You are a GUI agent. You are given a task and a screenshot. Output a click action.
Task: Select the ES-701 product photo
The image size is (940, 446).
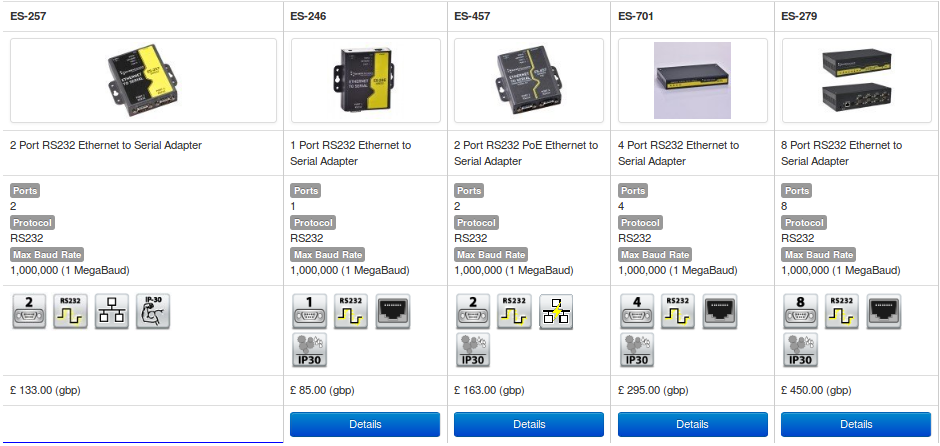(x=692, y=80)
